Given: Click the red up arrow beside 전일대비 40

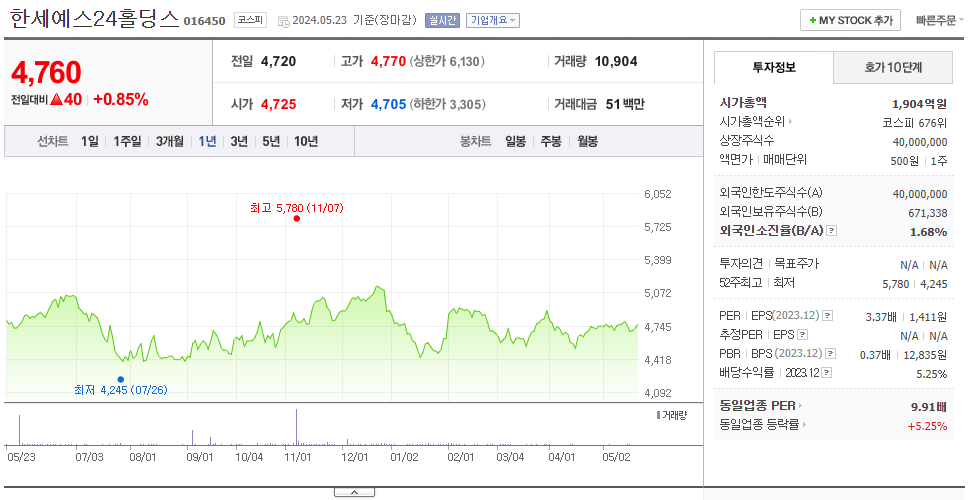Looking at the screenshot, I should pyautogui.click(x=57, y=99).
